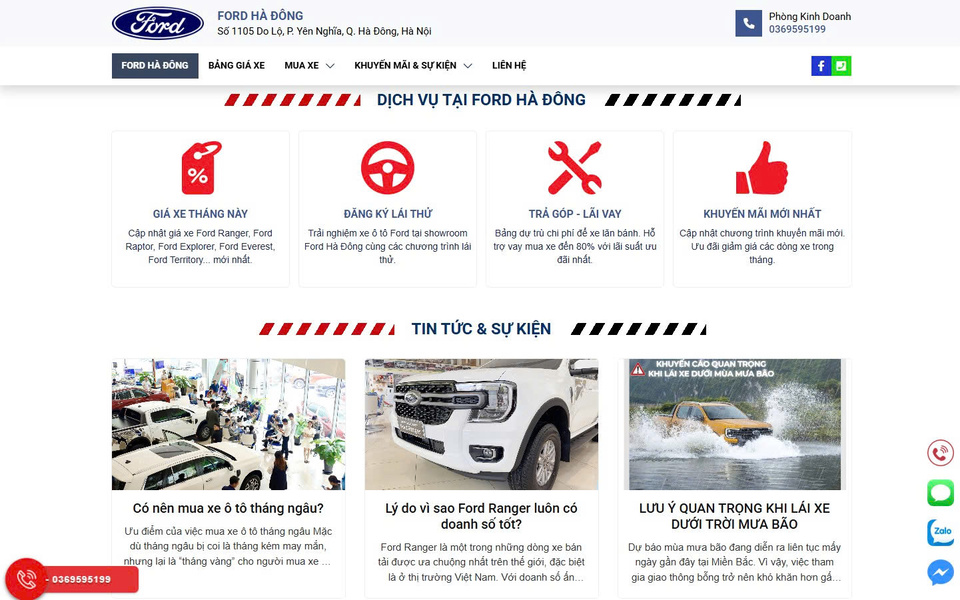This screenshot has height=600, width=960.
Task: Expand the KHUYẾN MÃI & SỰ KIỆN dropdown
Action: point(413,66)
